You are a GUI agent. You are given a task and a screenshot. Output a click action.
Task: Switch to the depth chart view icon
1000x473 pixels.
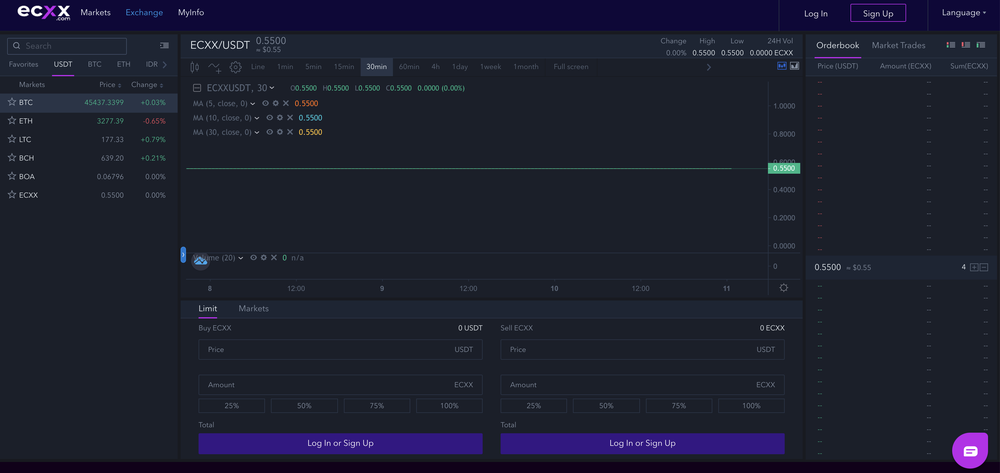pos(795,66)
